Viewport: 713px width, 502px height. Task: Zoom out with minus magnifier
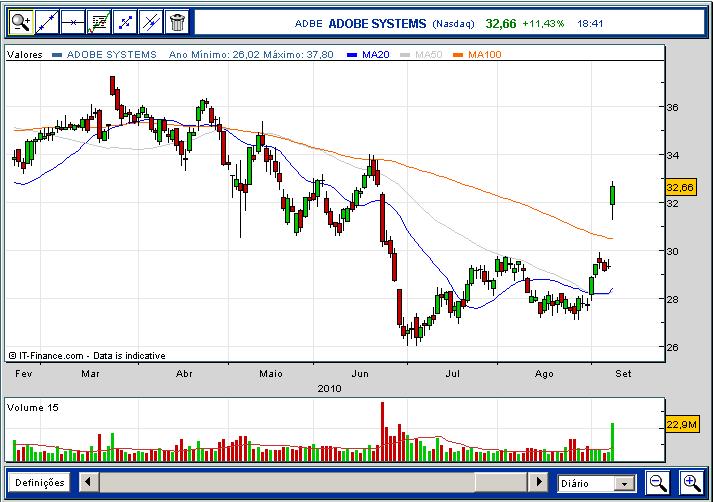658,482
